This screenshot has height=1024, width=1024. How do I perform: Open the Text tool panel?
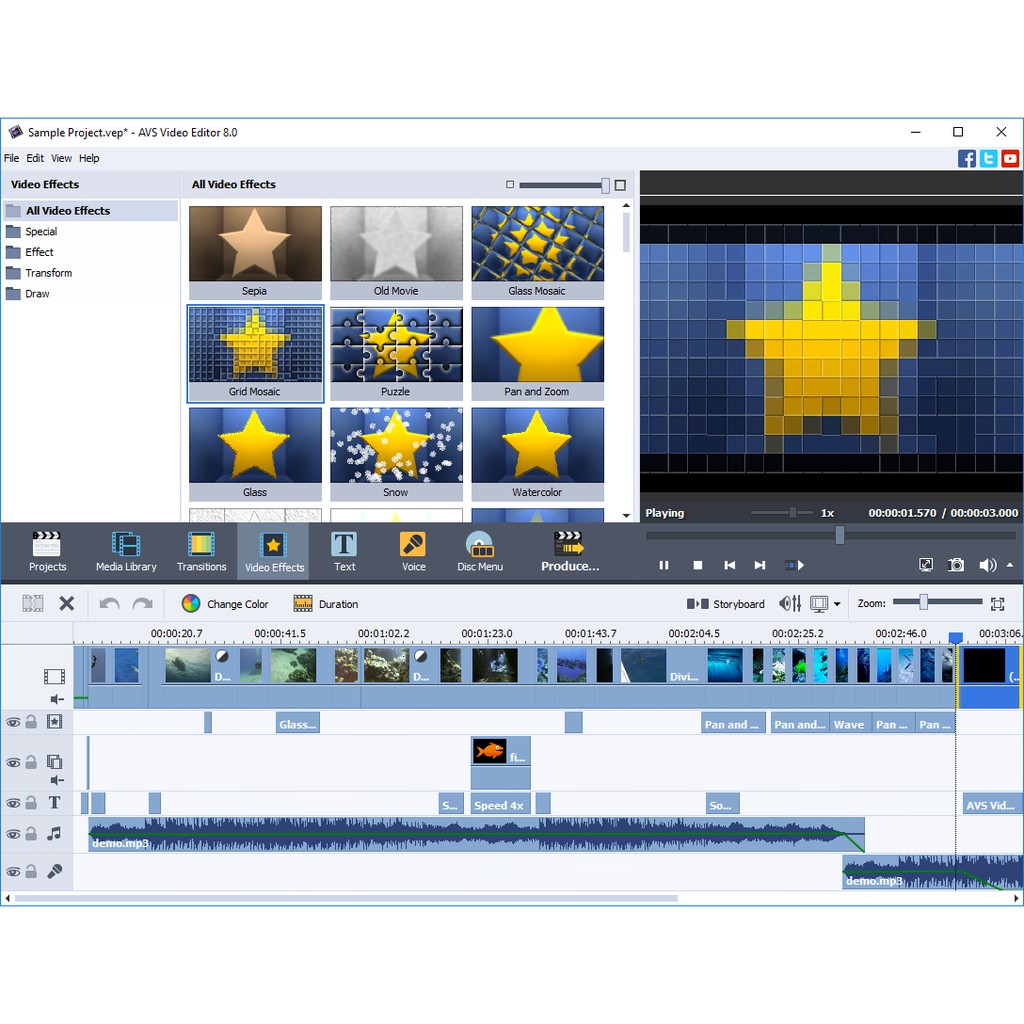point(344,551)
